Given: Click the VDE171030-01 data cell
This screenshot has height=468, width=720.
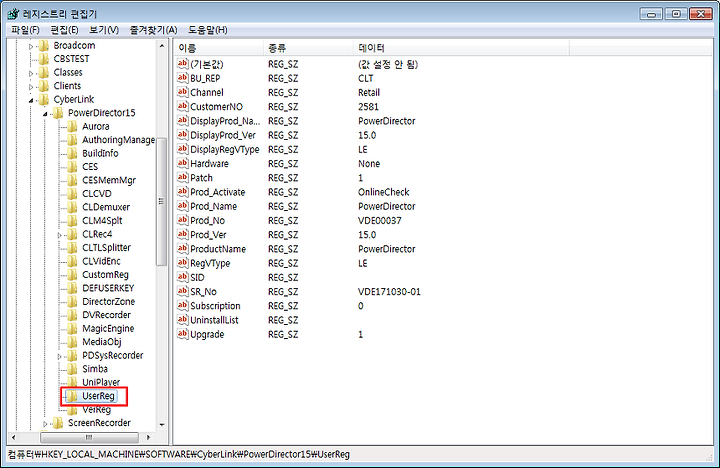Looking at the screenshot, I should 389,292.
